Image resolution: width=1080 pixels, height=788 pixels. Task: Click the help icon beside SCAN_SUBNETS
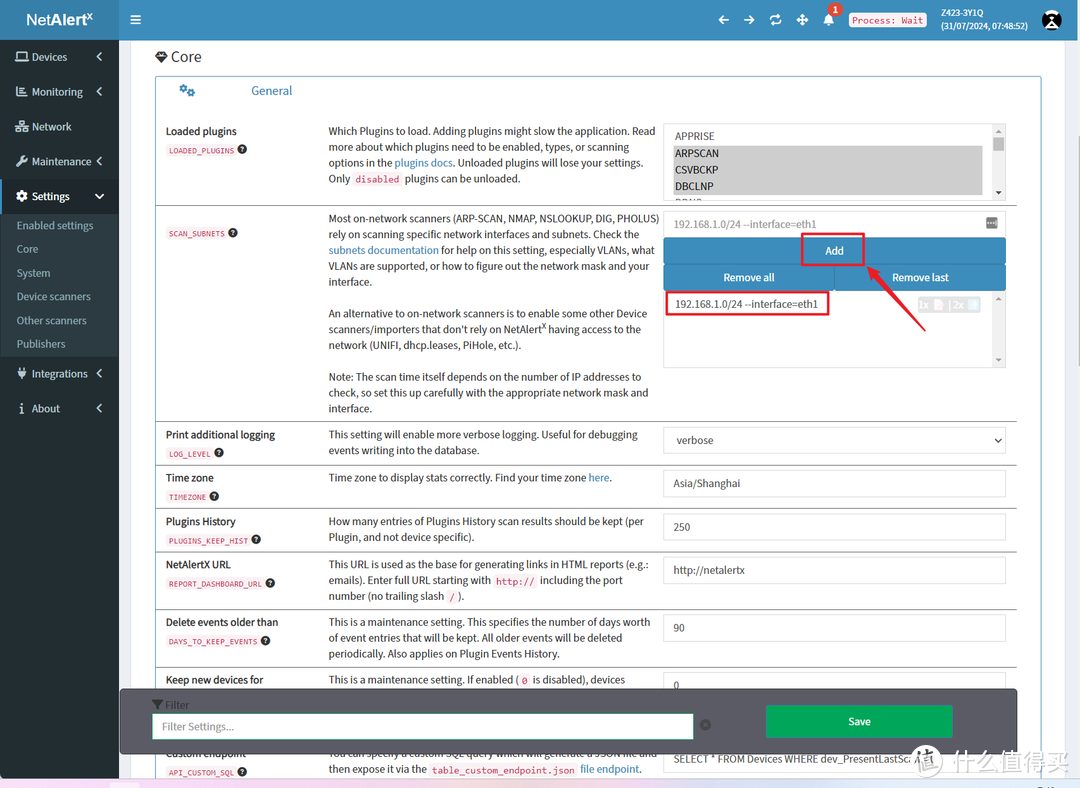[233, 233]
